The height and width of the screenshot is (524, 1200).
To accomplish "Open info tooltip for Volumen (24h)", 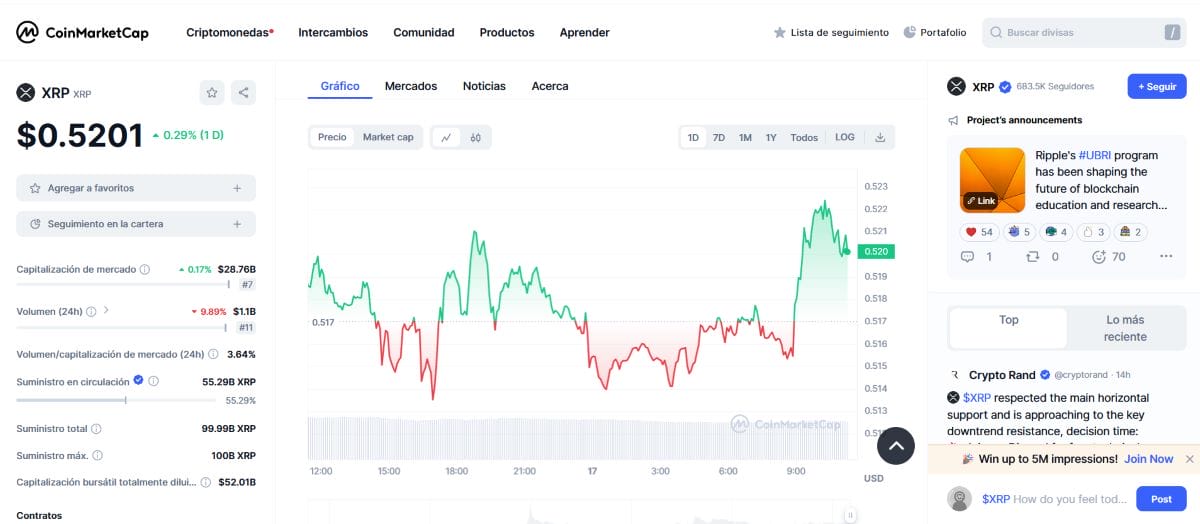I will pos(91,311).
